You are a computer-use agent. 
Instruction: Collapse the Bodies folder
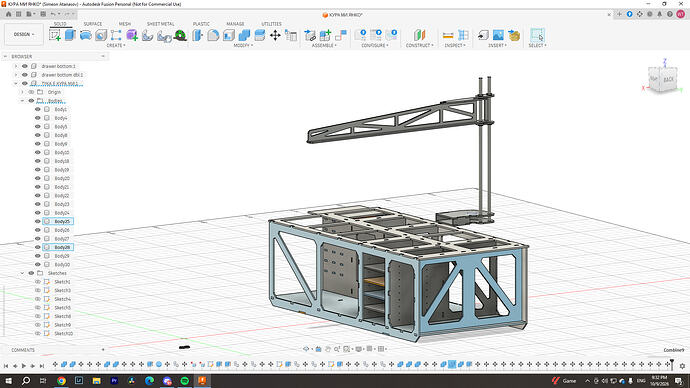click(x=22, y=101)
